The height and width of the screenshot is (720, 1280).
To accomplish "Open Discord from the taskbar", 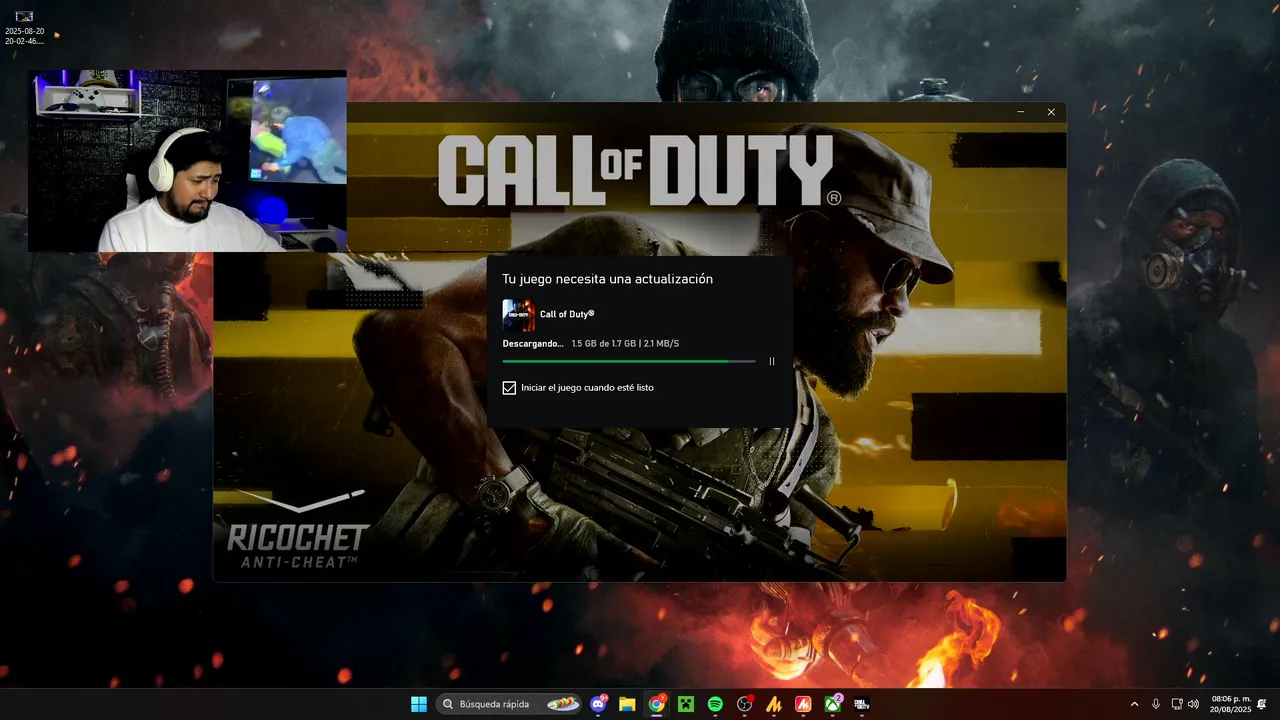I will (x=599, y=704).
